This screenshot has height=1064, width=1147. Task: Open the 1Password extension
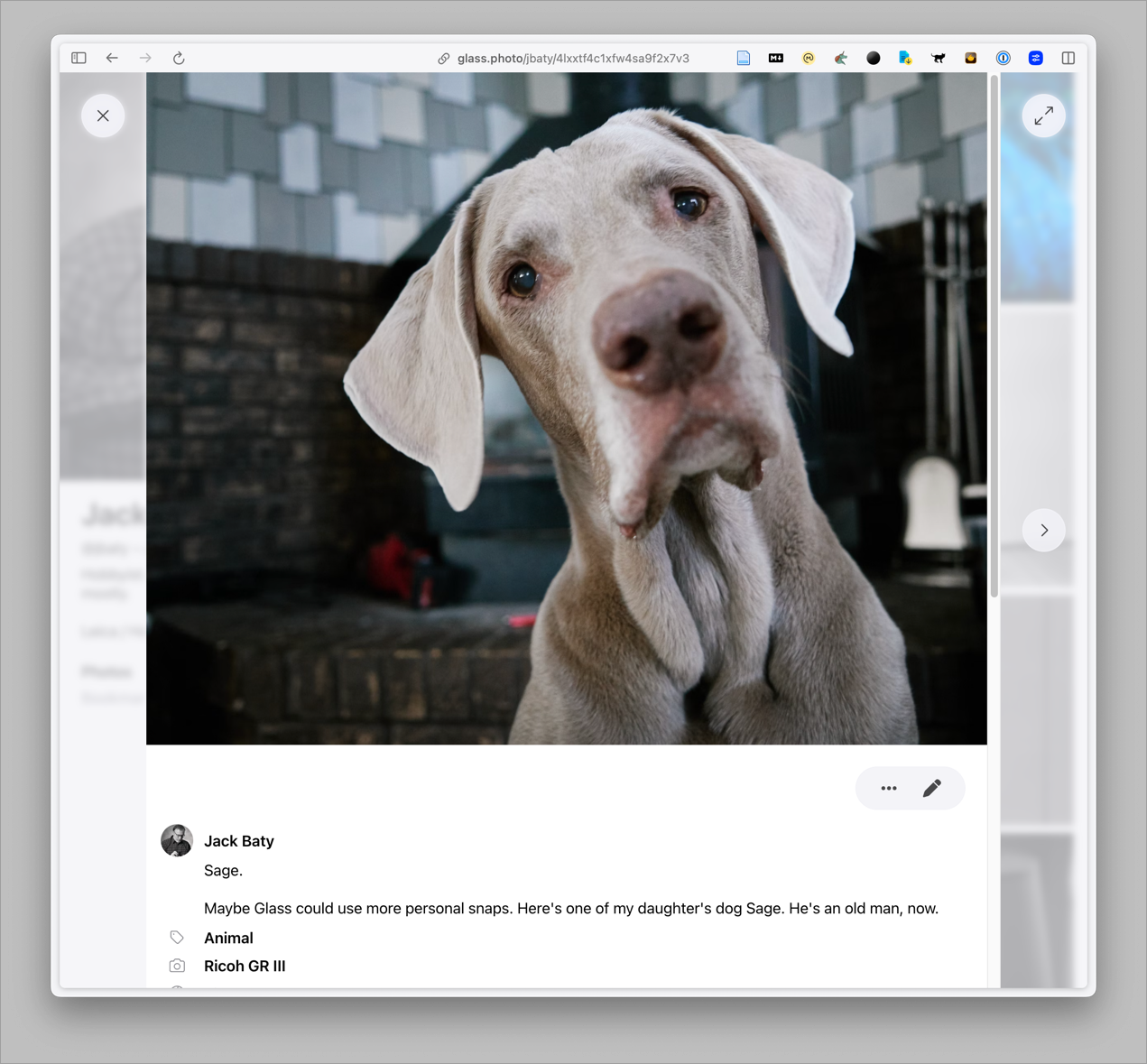click(x=1003, y=58)
